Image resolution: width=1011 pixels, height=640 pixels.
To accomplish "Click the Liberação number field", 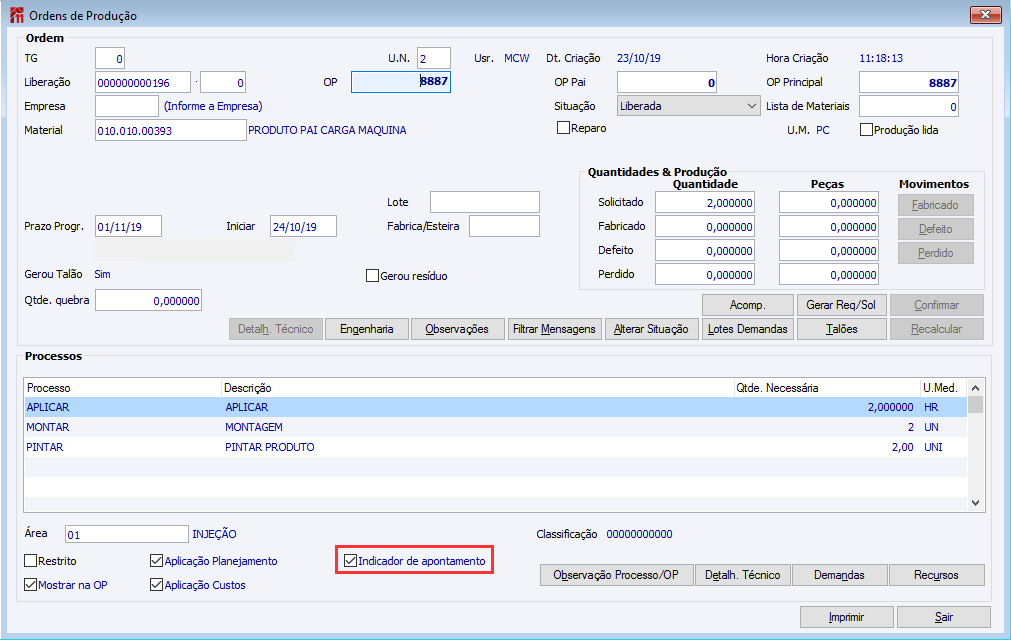I will point(143,82).
